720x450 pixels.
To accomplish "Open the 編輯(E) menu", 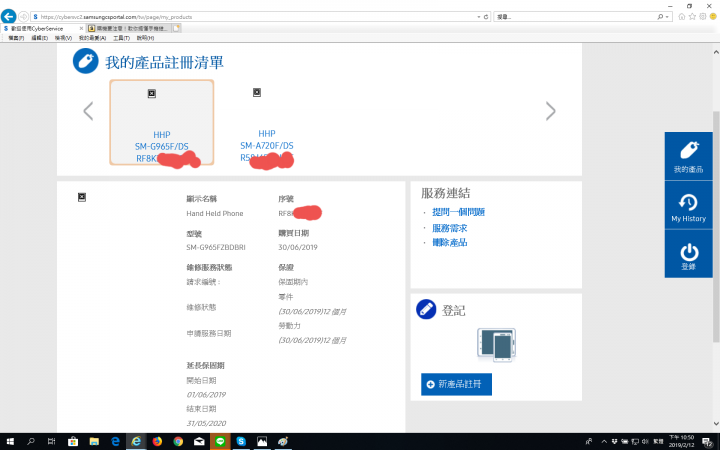I will 39,38.
